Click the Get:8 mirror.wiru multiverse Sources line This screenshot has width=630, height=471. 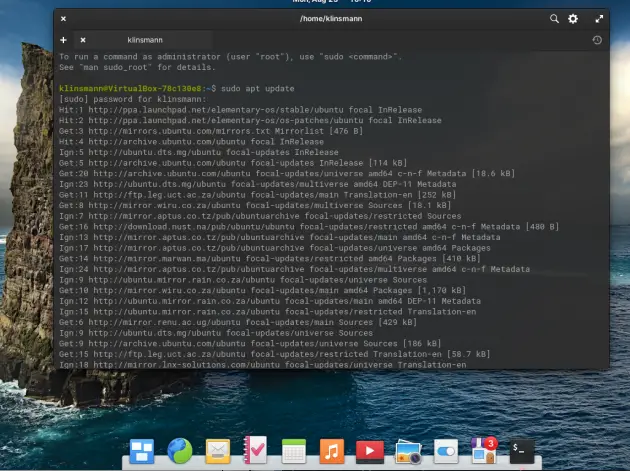click(255, 205)
